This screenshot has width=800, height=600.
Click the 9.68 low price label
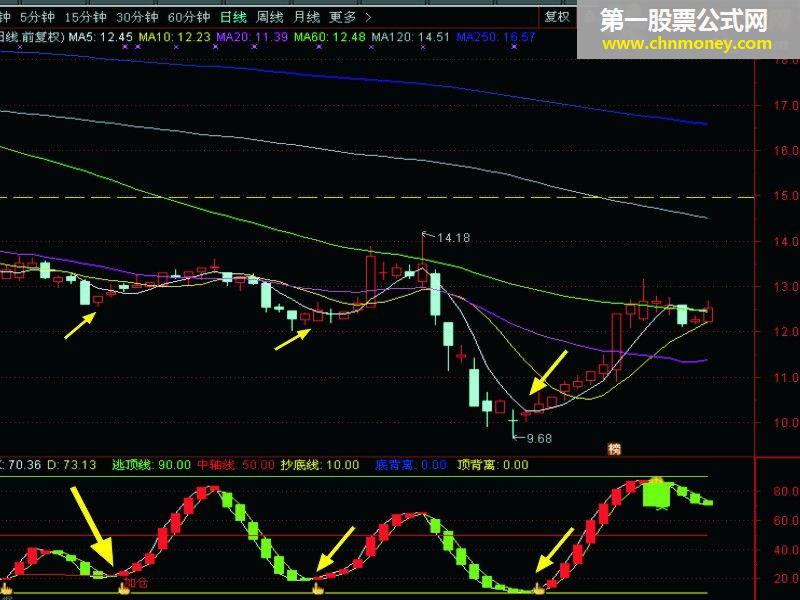click(539, 438)
